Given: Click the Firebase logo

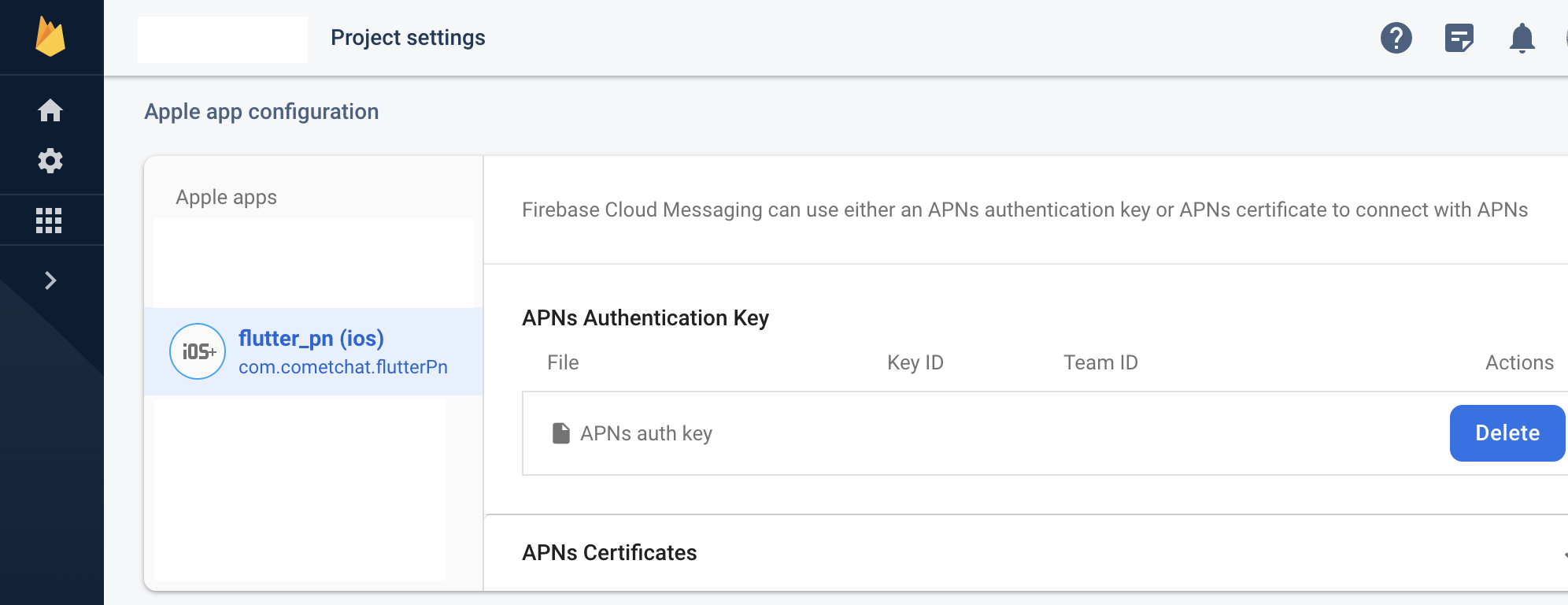Looking at the screenshot, I should coord(50,38).
